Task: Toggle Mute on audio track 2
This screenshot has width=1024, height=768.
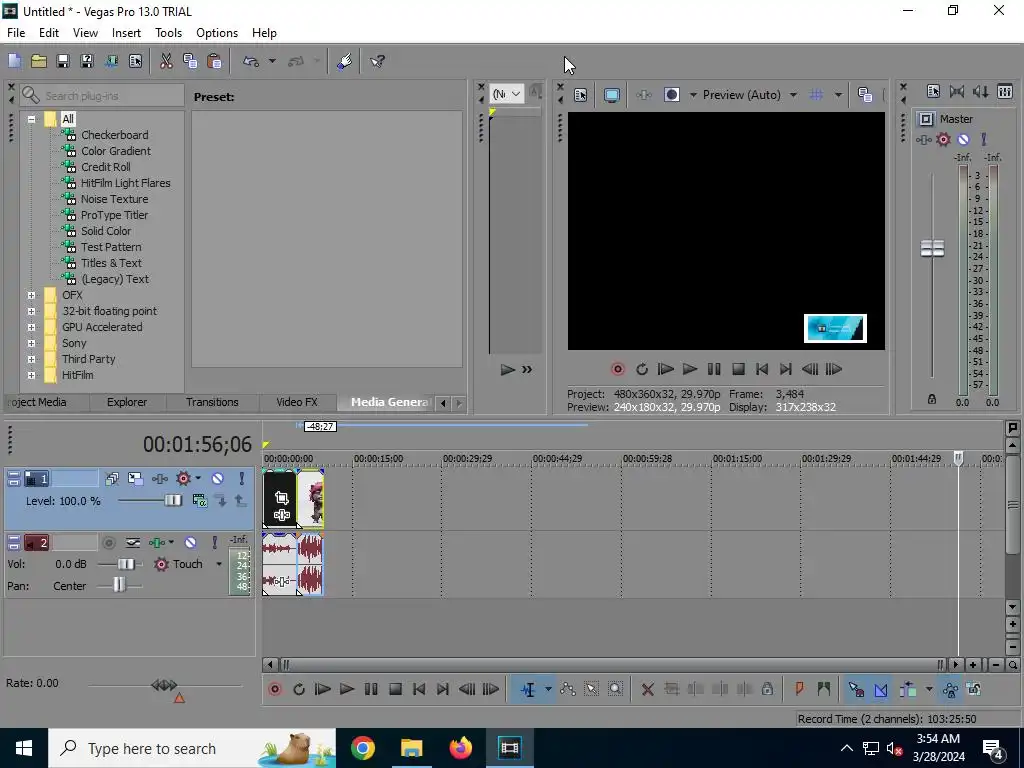Action: pyautogui.click(x=190, y=542)
